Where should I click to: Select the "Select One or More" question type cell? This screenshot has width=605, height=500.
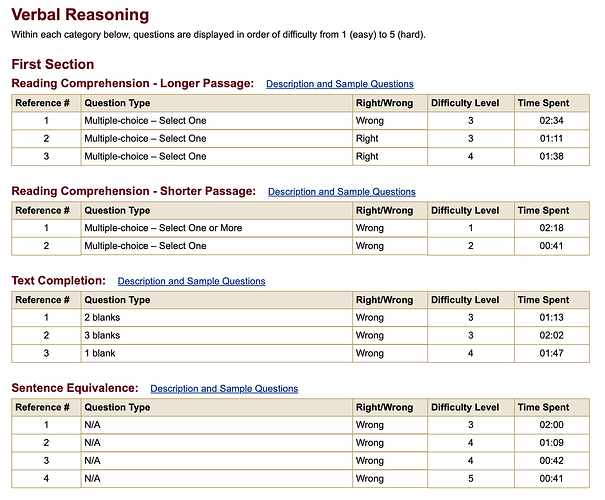pos(163,228)
